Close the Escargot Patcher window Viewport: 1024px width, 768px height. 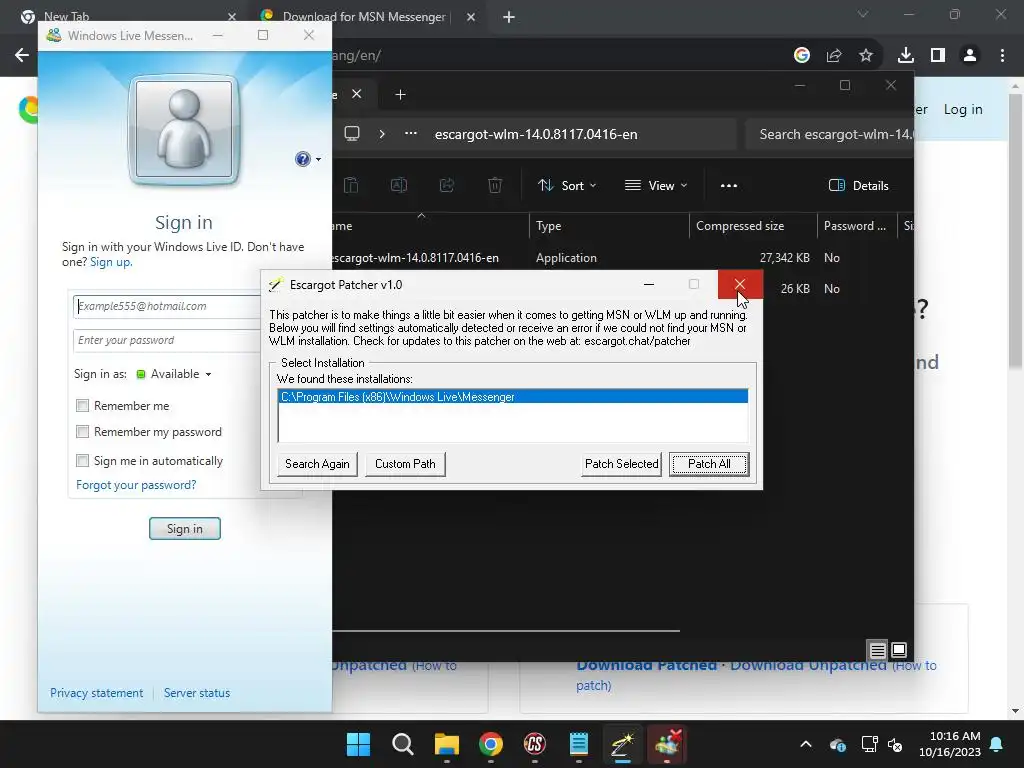740,284
